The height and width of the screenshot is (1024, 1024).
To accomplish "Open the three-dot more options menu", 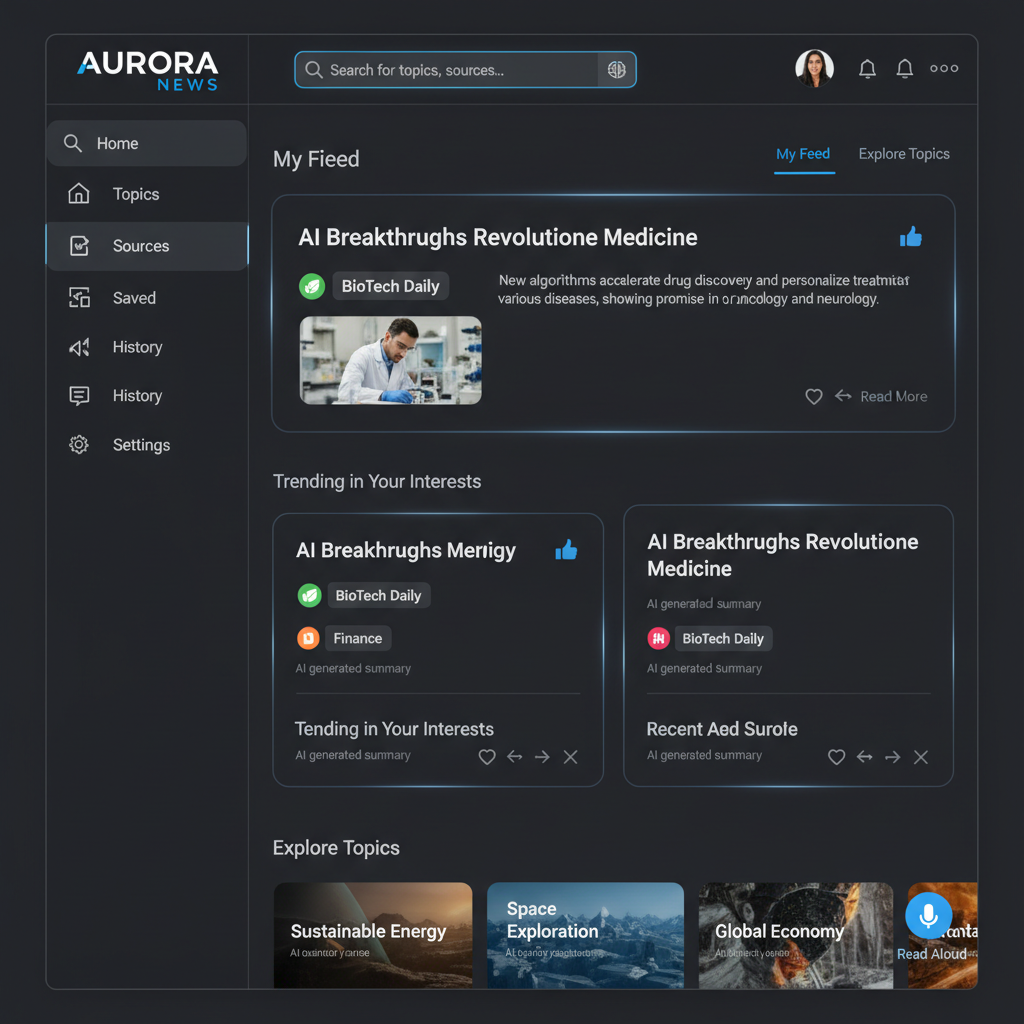I will click(944, 69).
